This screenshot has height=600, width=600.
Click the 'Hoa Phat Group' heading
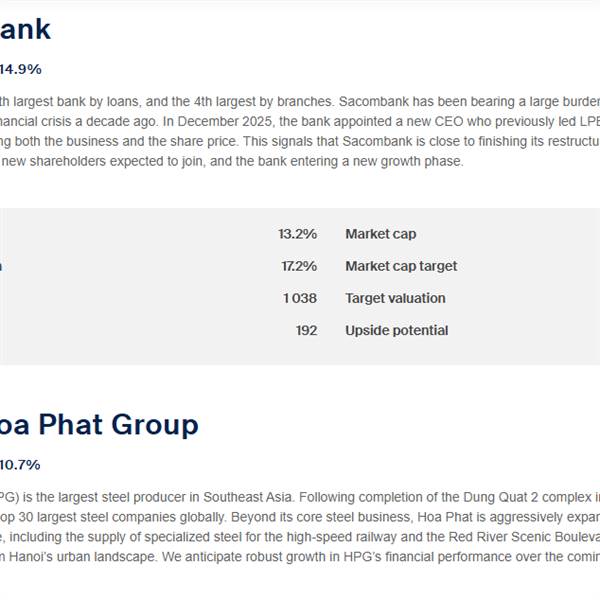coord(99,424)
